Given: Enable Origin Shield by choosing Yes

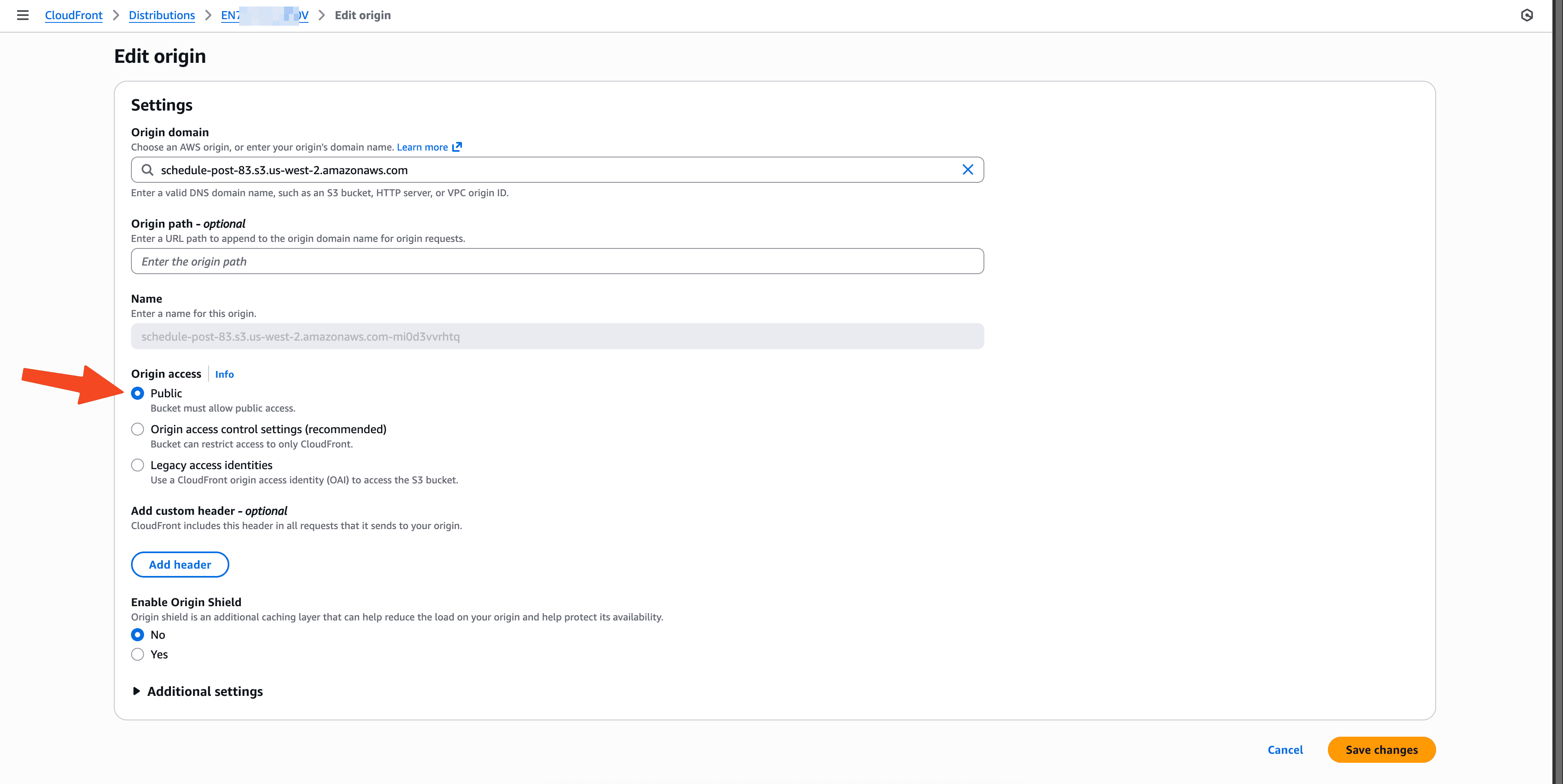Looking at the screenshot, I should [x=137, y=654].
